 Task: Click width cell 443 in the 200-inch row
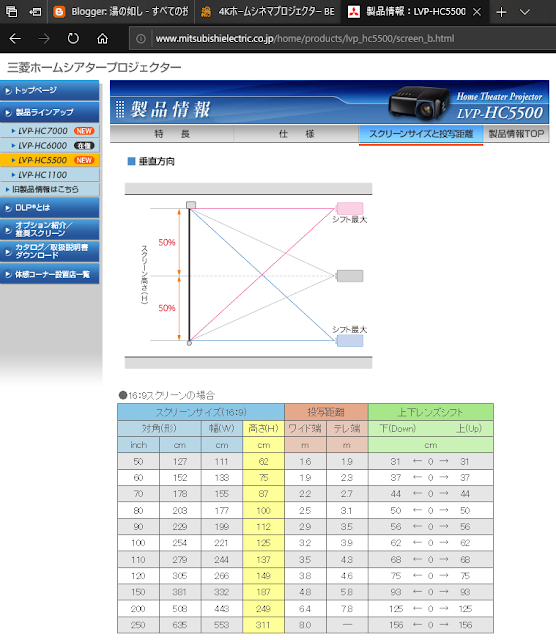[222, 609]
